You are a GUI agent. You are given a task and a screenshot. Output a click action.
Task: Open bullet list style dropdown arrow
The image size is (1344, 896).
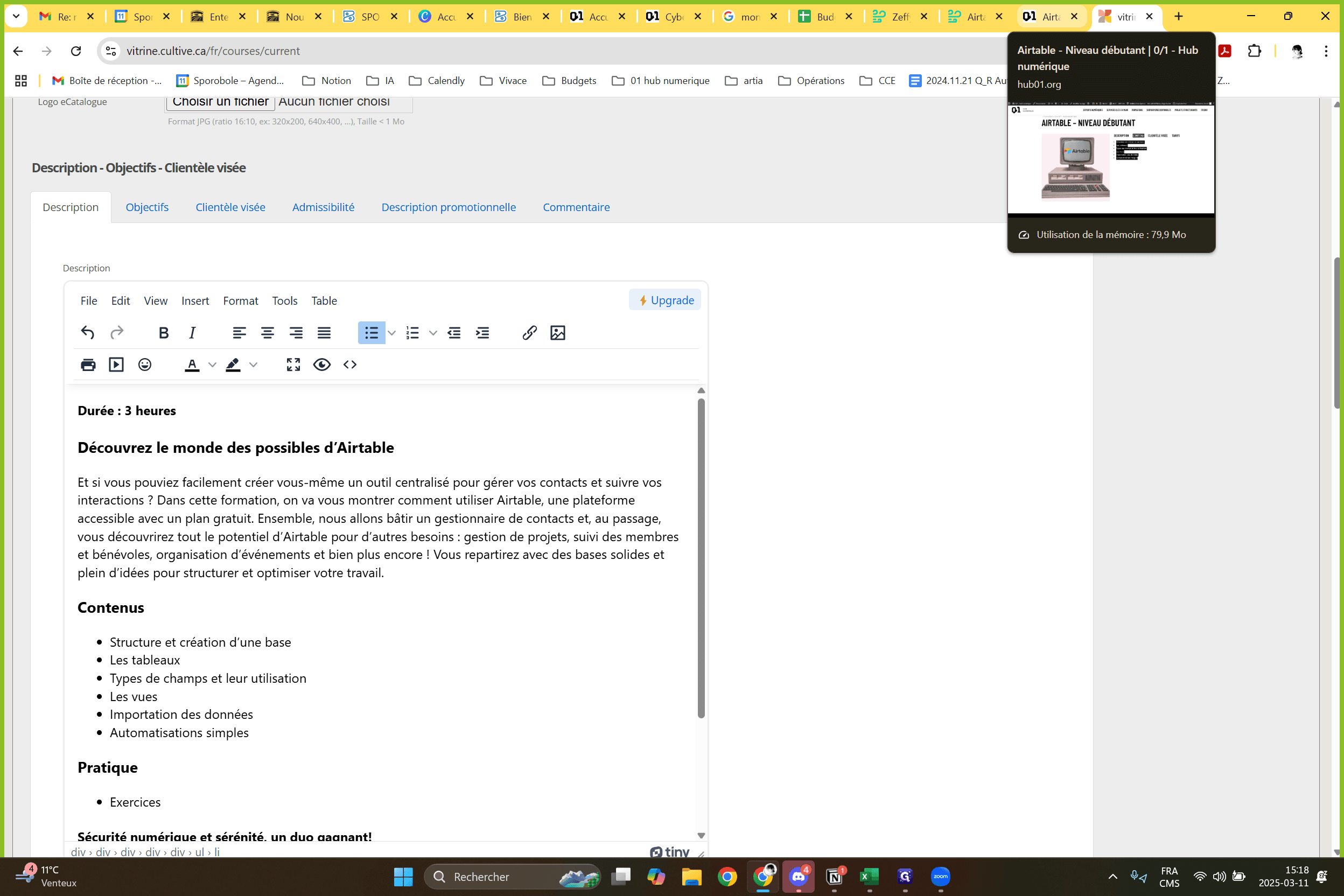[x=391, y=333]
